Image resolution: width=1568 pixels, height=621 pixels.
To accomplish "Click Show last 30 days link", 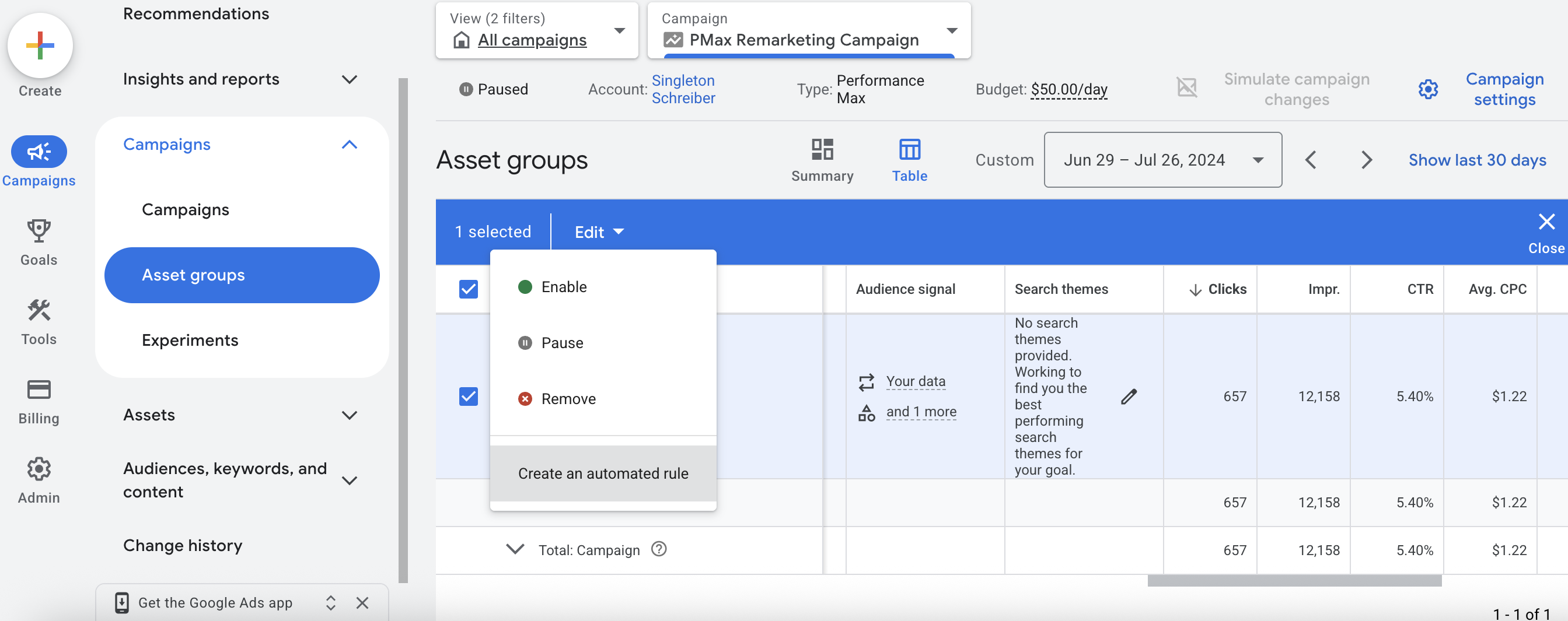I will 1478,160.
